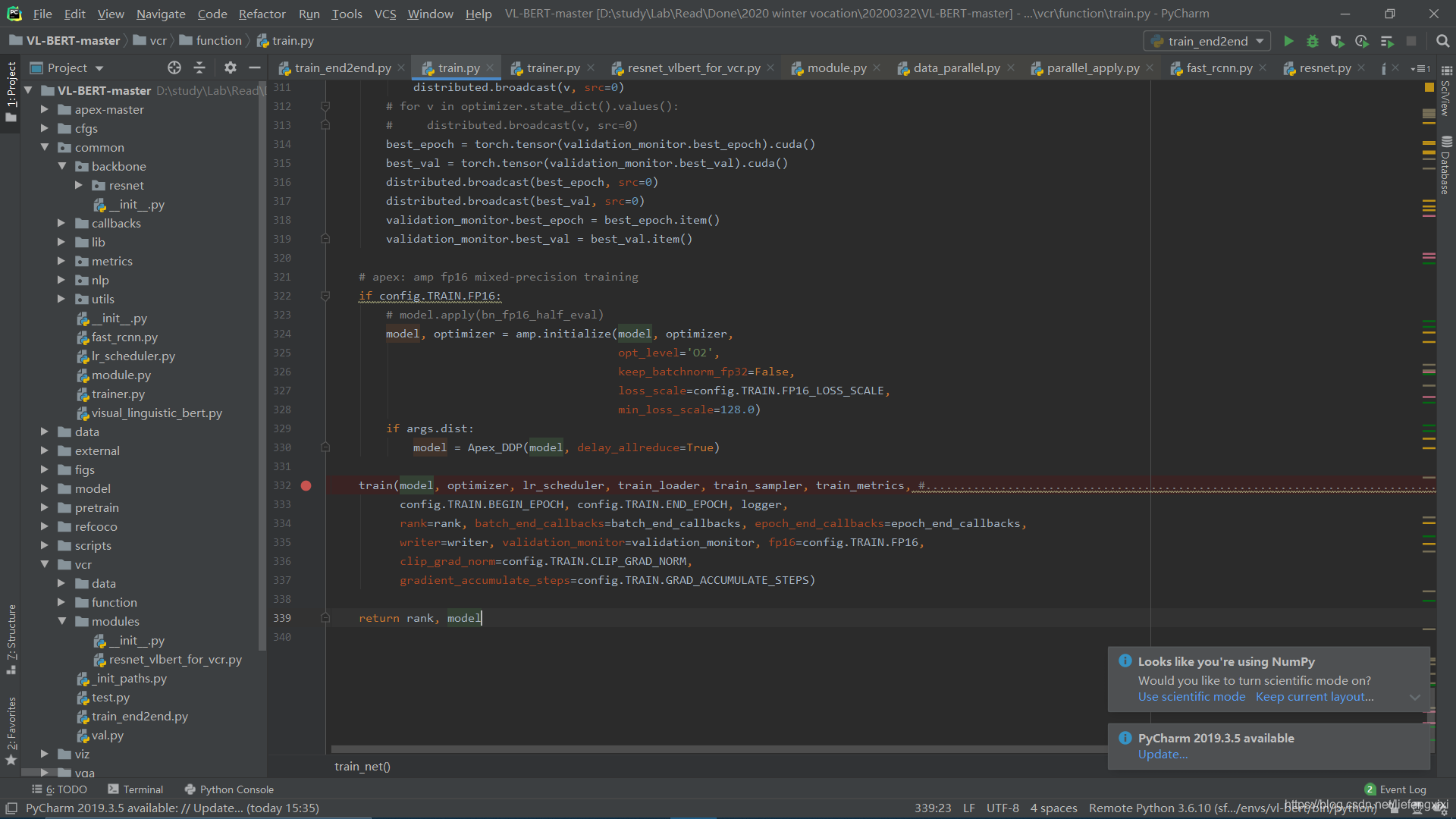Click UTF-8 encoding in status bar
This screenshot has width=1456, height=819.
click(x=1003, y=808)
